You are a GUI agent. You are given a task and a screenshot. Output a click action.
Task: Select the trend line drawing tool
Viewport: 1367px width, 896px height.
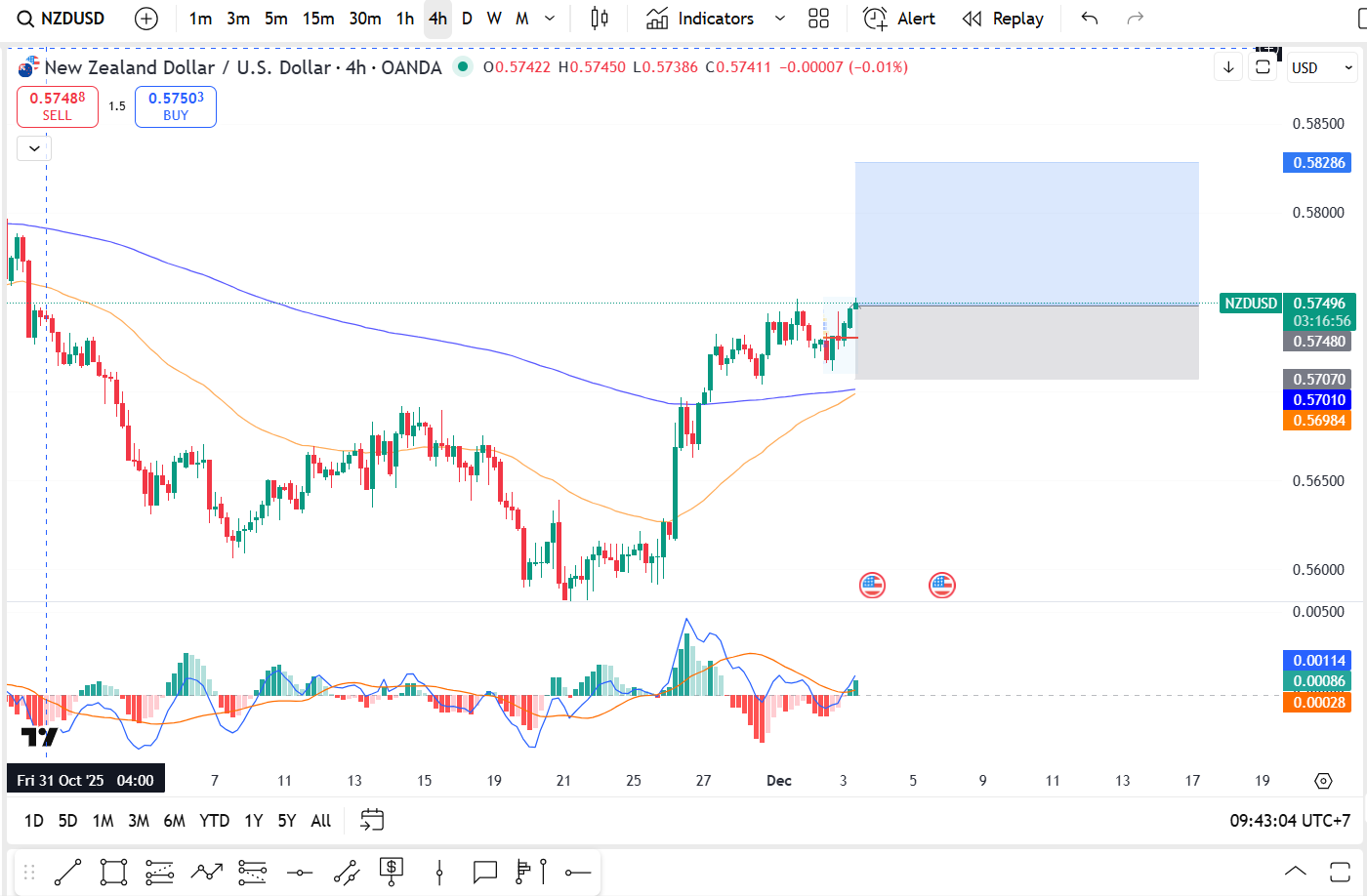tap(67, 872)
